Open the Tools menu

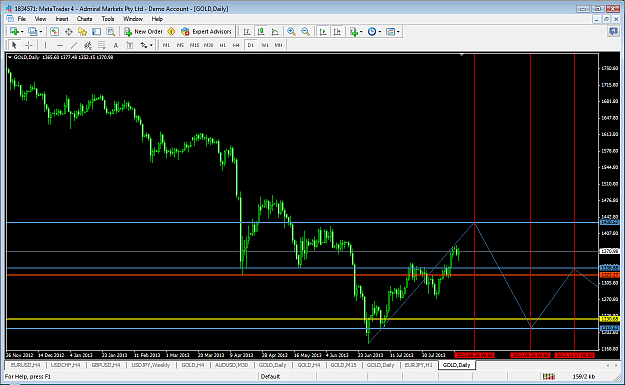(x=108, y=19)
